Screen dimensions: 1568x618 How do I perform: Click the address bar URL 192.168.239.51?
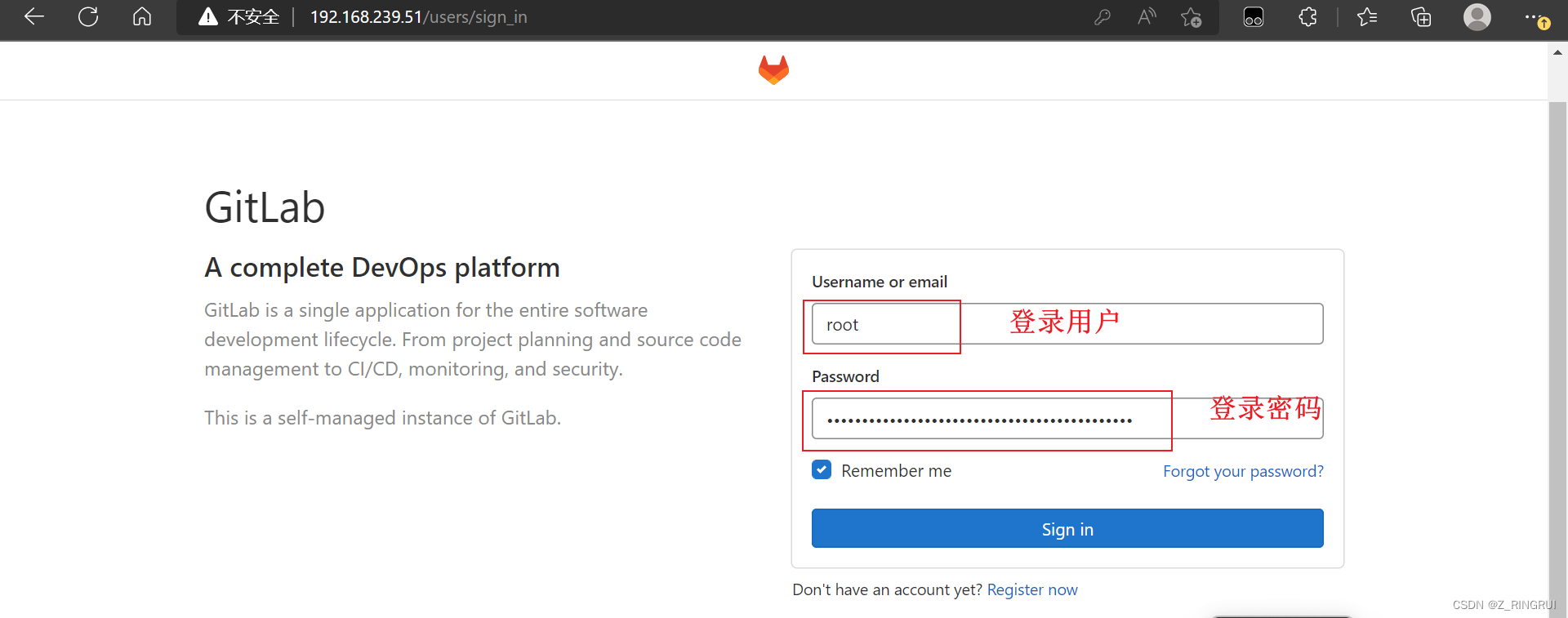click(419, 17)
